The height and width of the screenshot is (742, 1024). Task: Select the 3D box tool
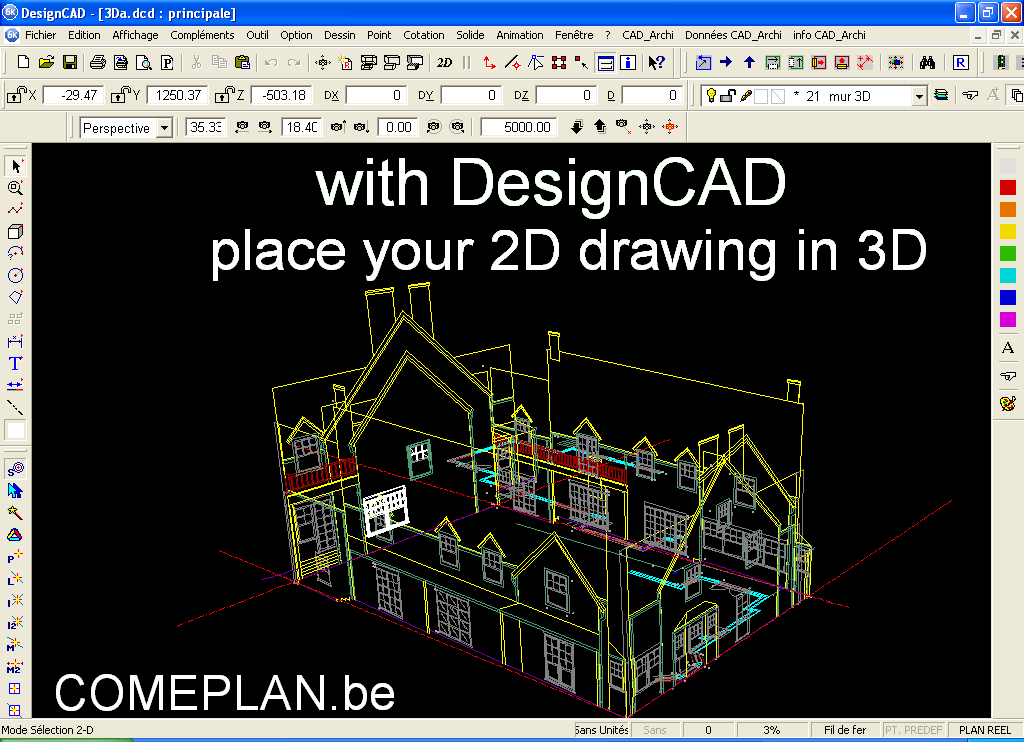(x=16, y=231)
